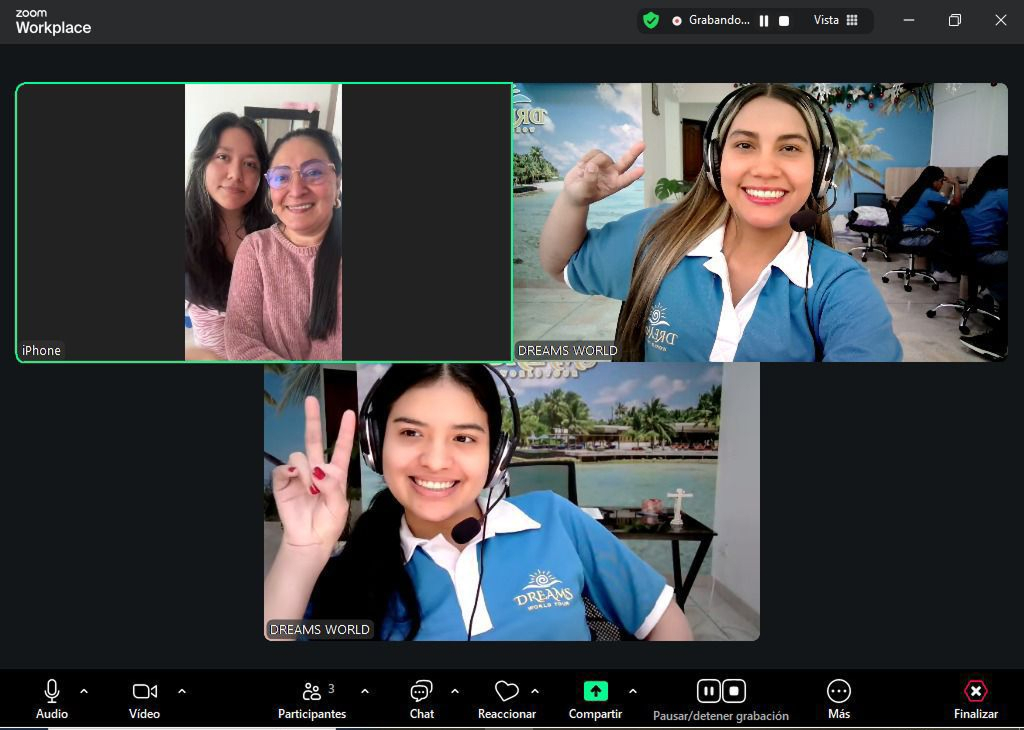Open the Chat panel

(421, 692)
